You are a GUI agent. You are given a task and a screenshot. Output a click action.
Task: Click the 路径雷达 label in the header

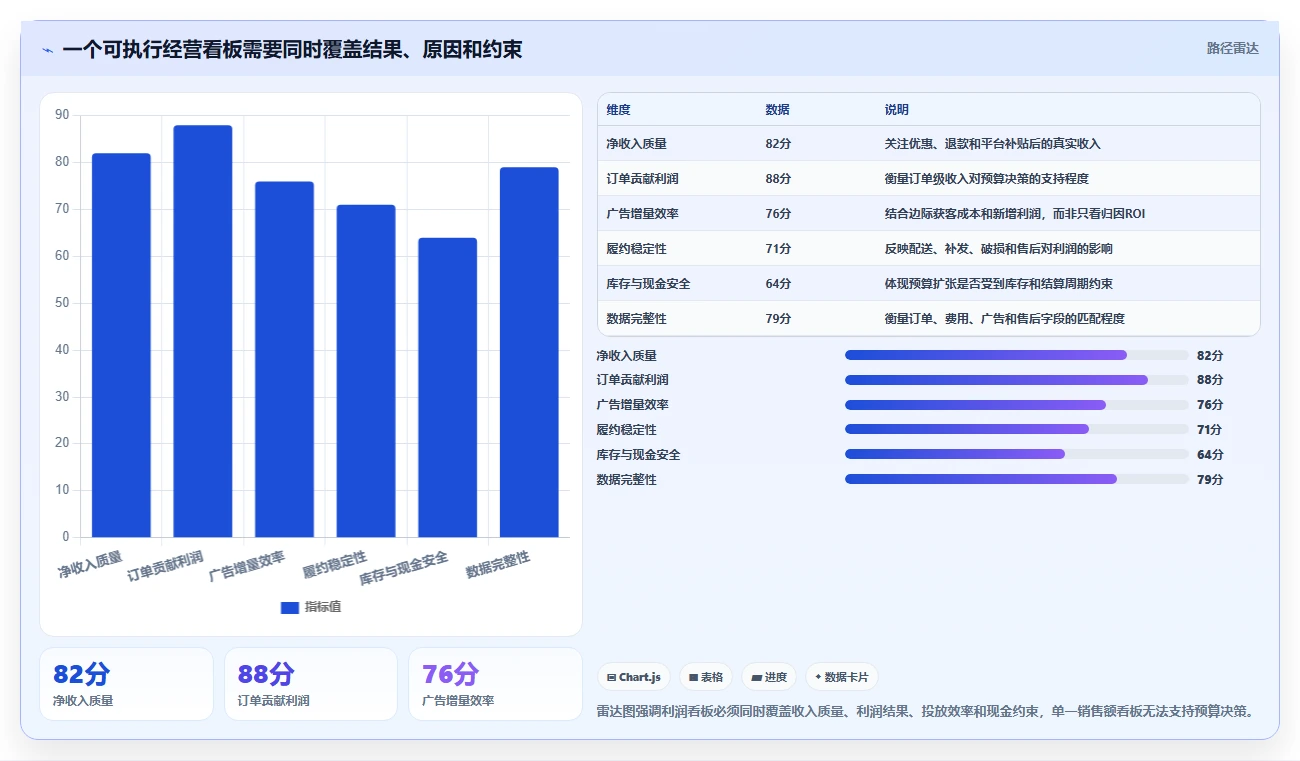coord(1232,48)
